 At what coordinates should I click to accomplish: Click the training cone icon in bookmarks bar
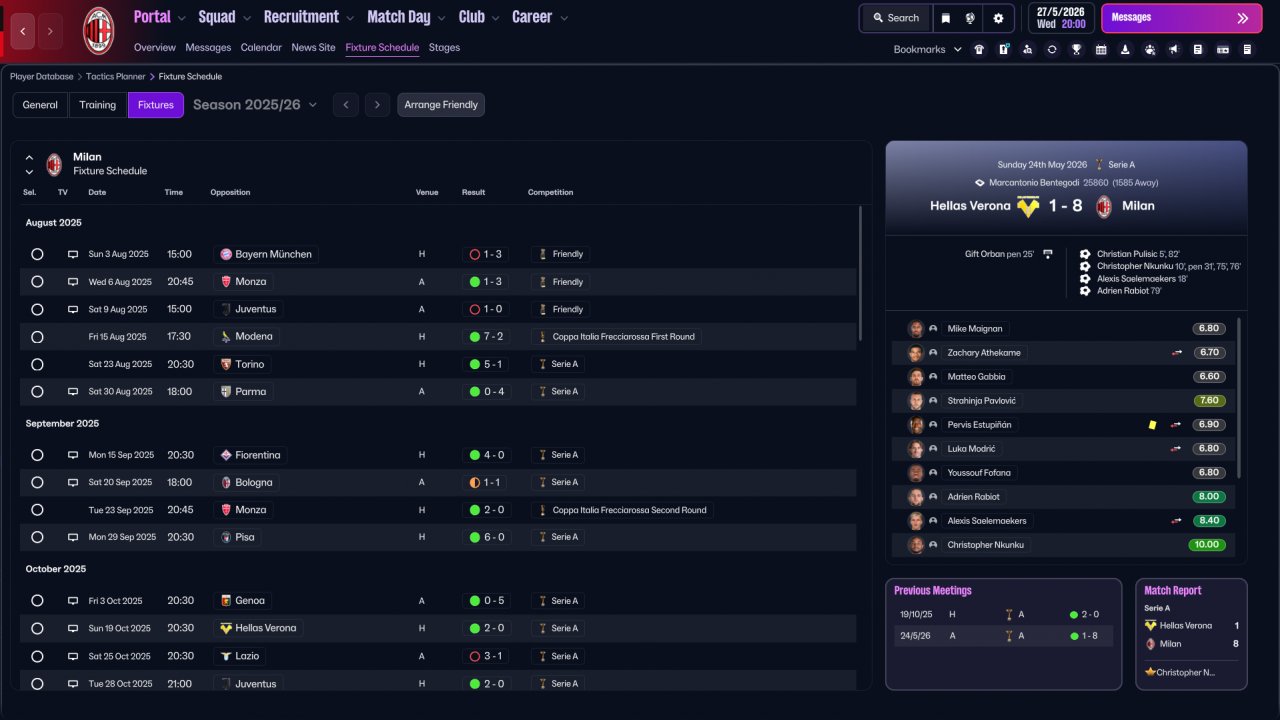point(1125,49)
